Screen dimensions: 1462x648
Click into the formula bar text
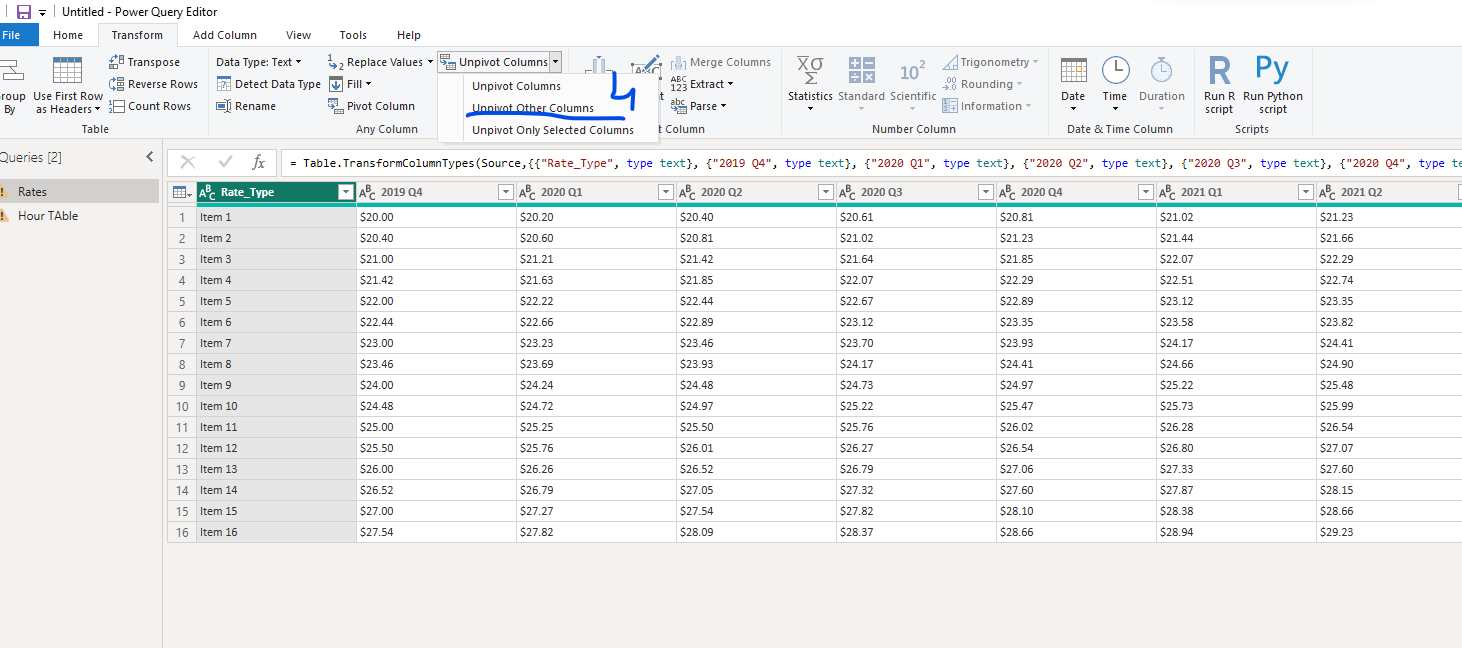[x=871, y=163]
